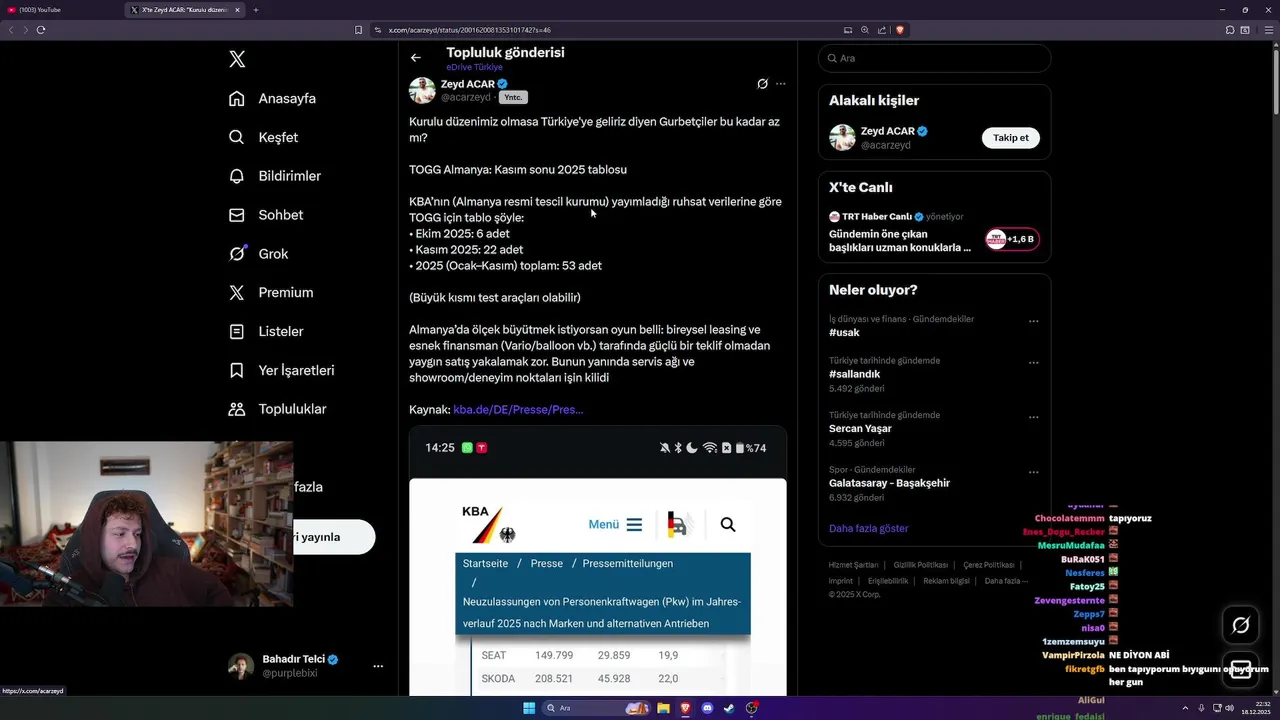
Task: Open the Gizlilik Politikası footer link
Action: click(x=920, y=565)
